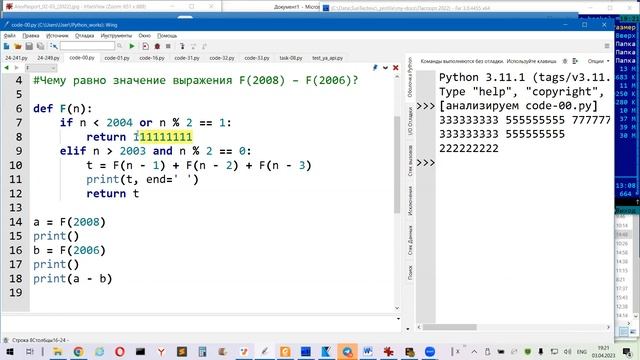Viewport: 640px width, 360px height.
Task: Open the Отладка menu
Action: point(84,36)
